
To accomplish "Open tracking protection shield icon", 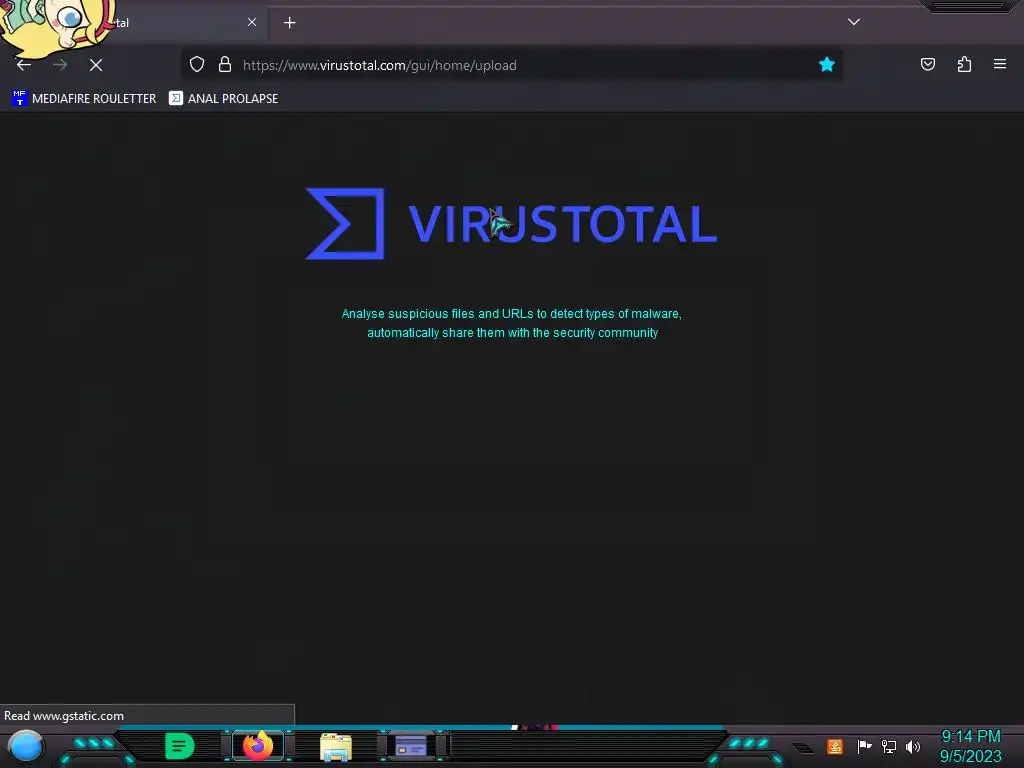I will (197, 65).
